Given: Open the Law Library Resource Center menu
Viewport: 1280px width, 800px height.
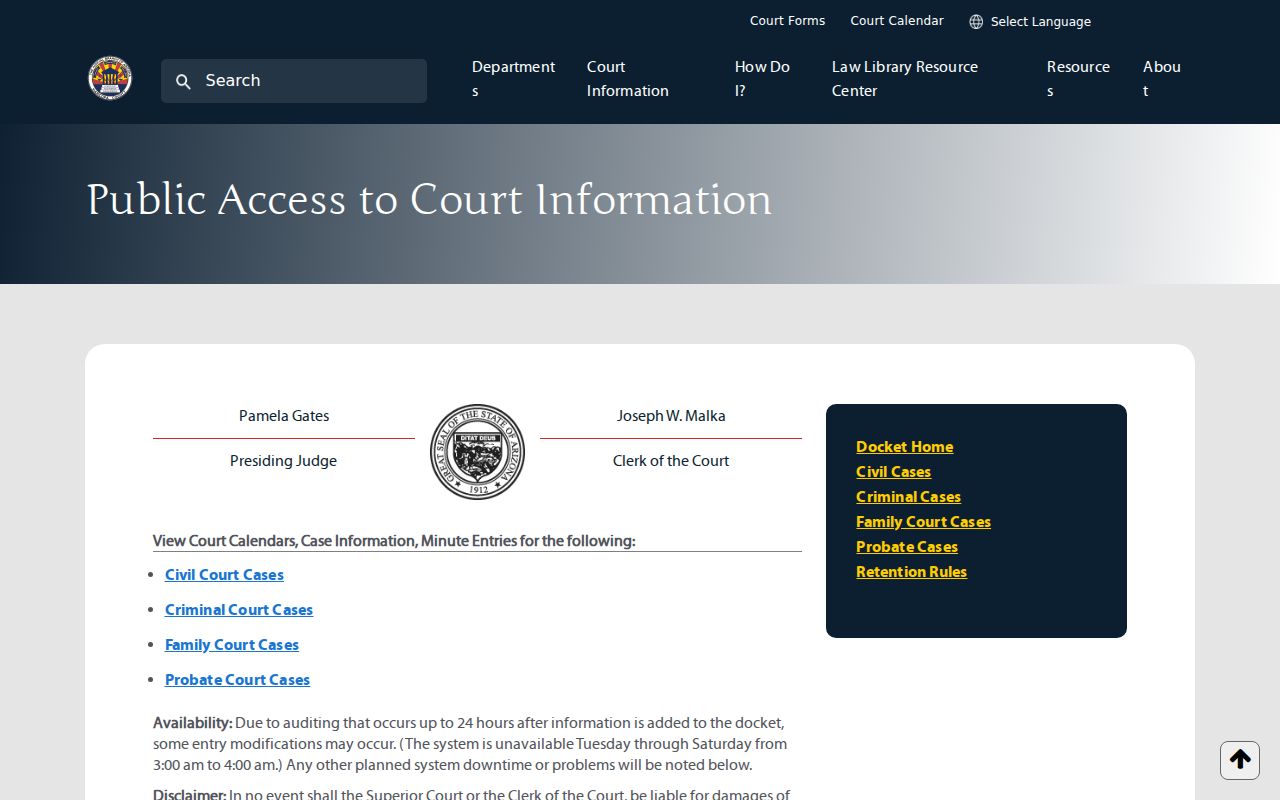Looking at the screenshot, I should (905, 79).
